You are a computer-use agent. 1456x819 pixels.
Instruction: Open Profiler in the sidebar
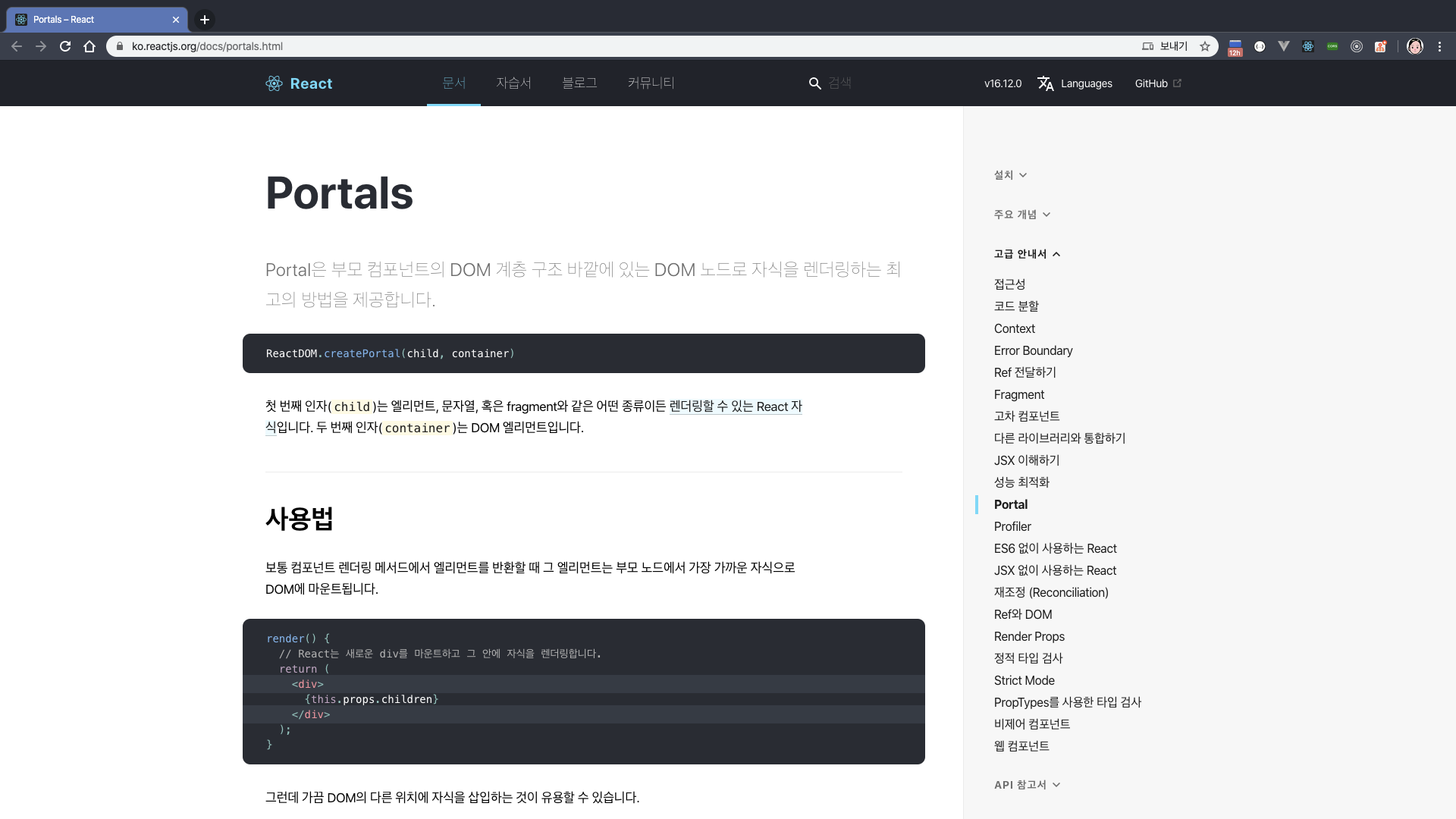click(1012, 526)
